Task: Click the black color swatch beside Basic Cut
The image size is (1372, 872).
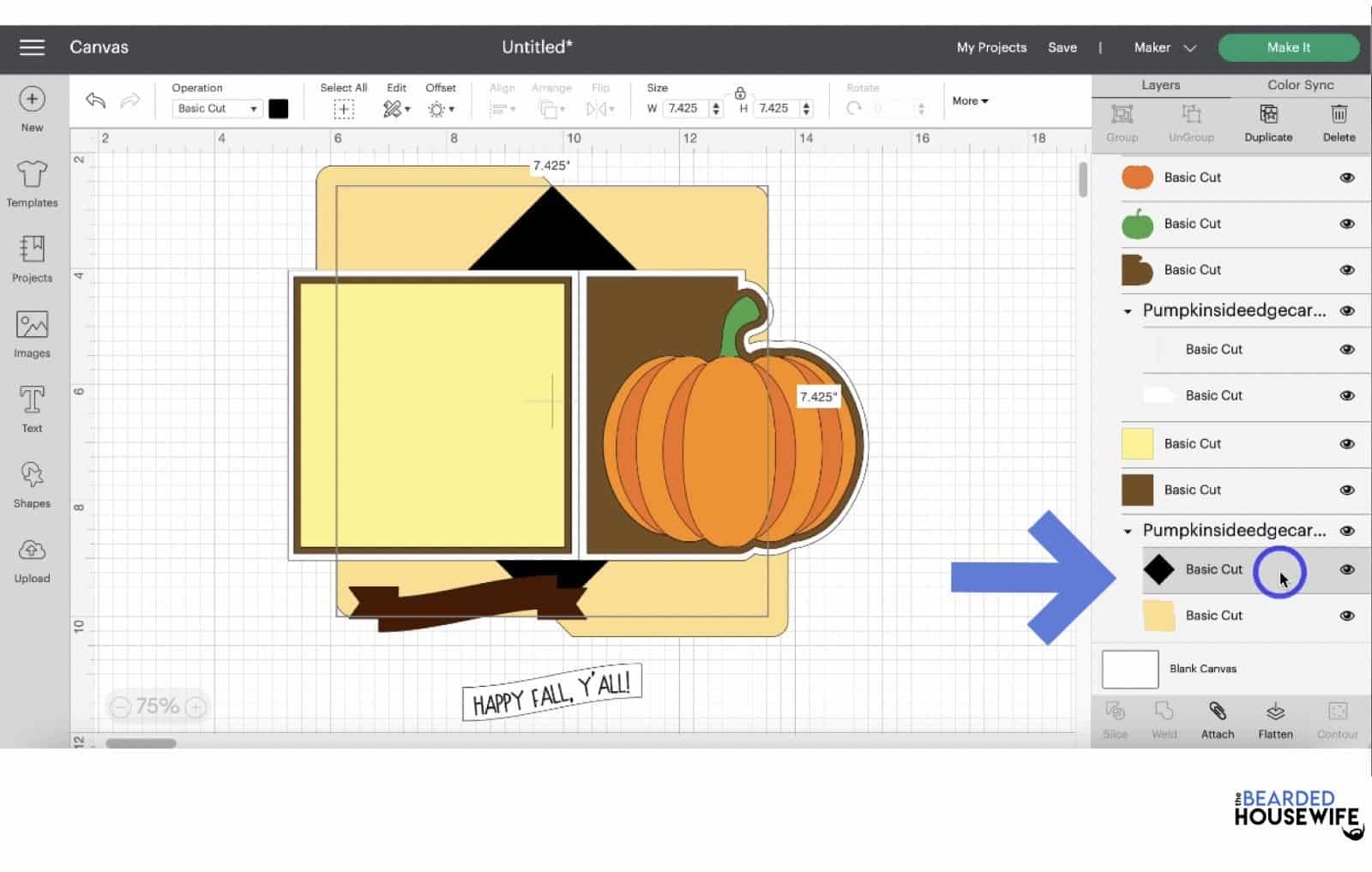Action: pyautogui.click(x=279, y=108)
